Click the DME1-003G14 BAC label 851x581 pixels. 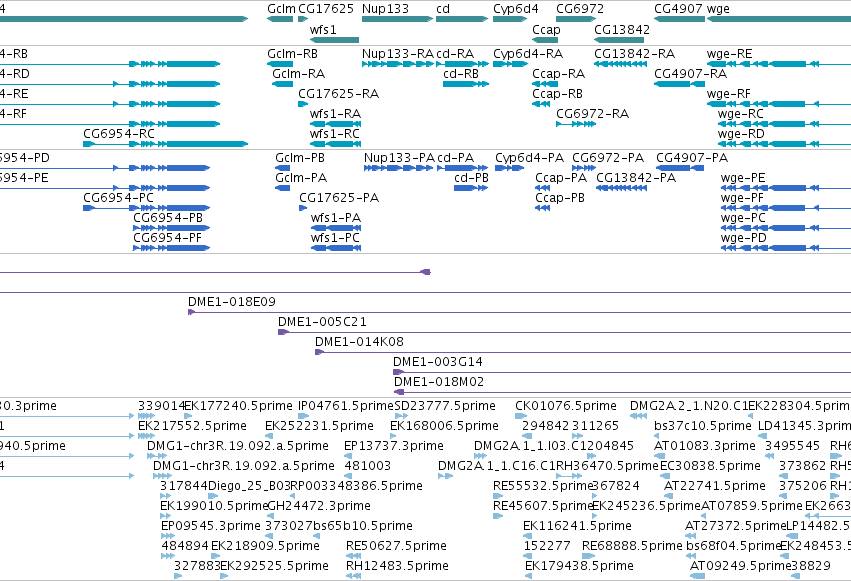(x=437, y=362)
